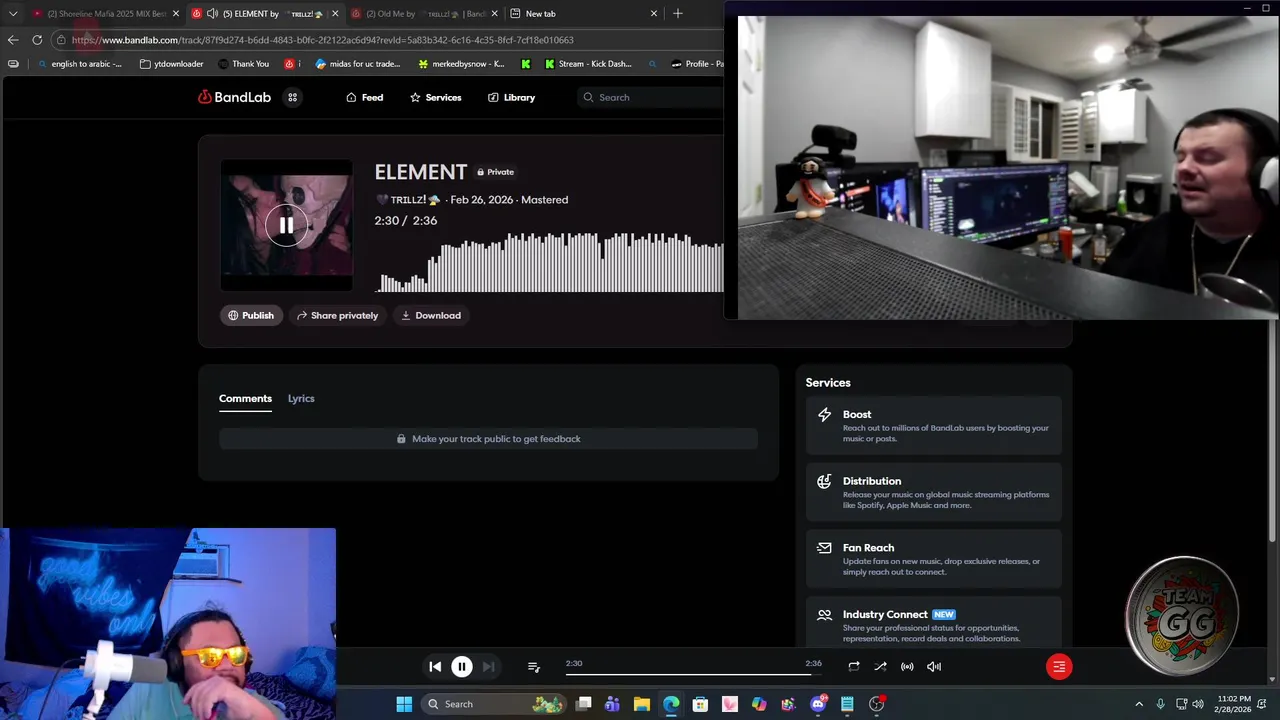Screen dimensions: 1280x720
Task: Switch to 'Old Me by' browser tab
Action: coord(425,14)
